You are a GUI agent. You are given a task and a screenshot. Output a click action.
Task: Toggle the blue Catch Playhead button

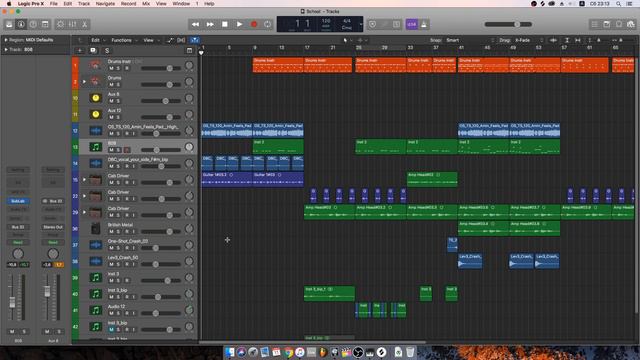click(195, 40)
